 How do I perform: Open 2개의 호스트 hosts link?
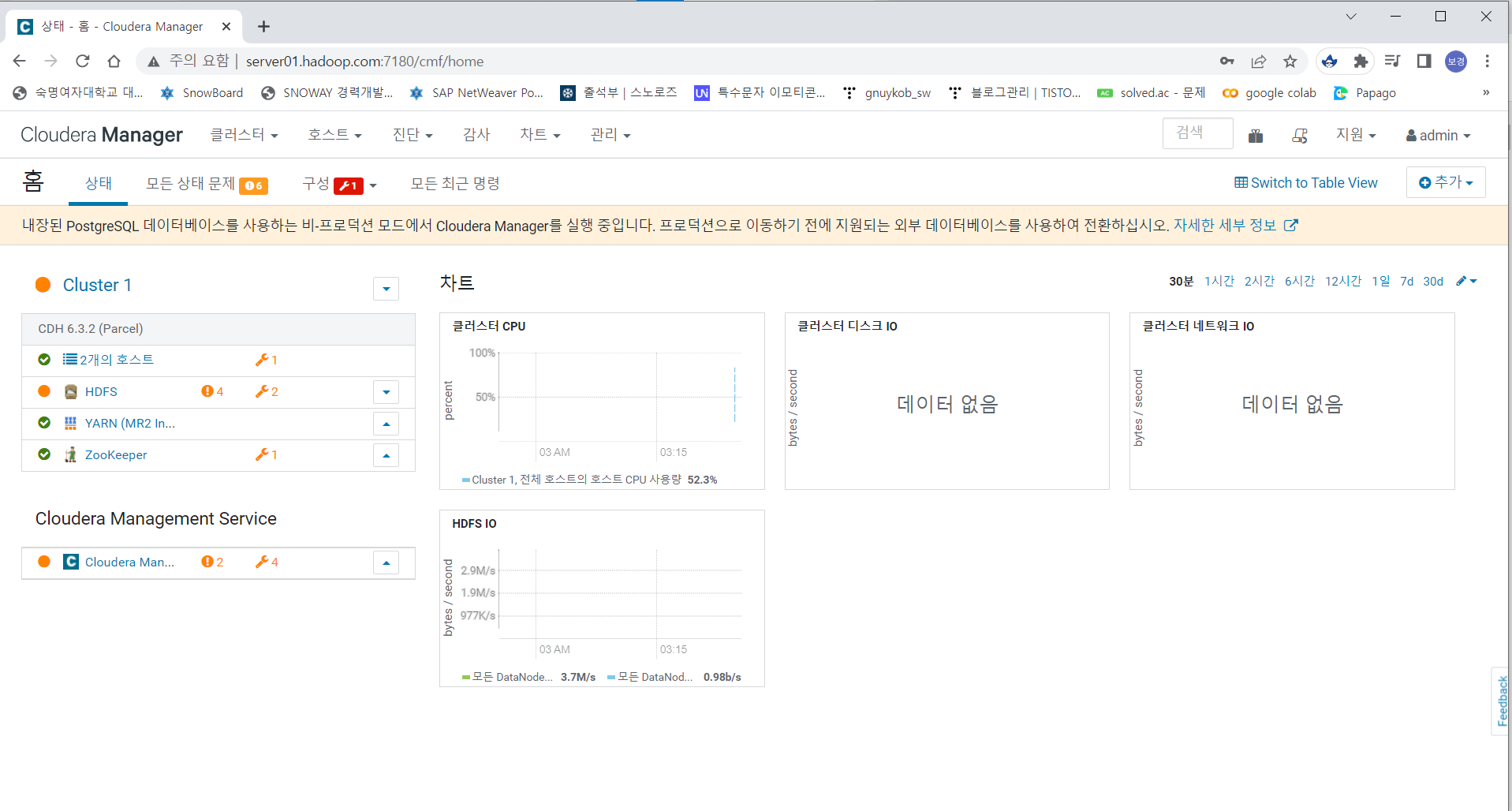point(117,360)
